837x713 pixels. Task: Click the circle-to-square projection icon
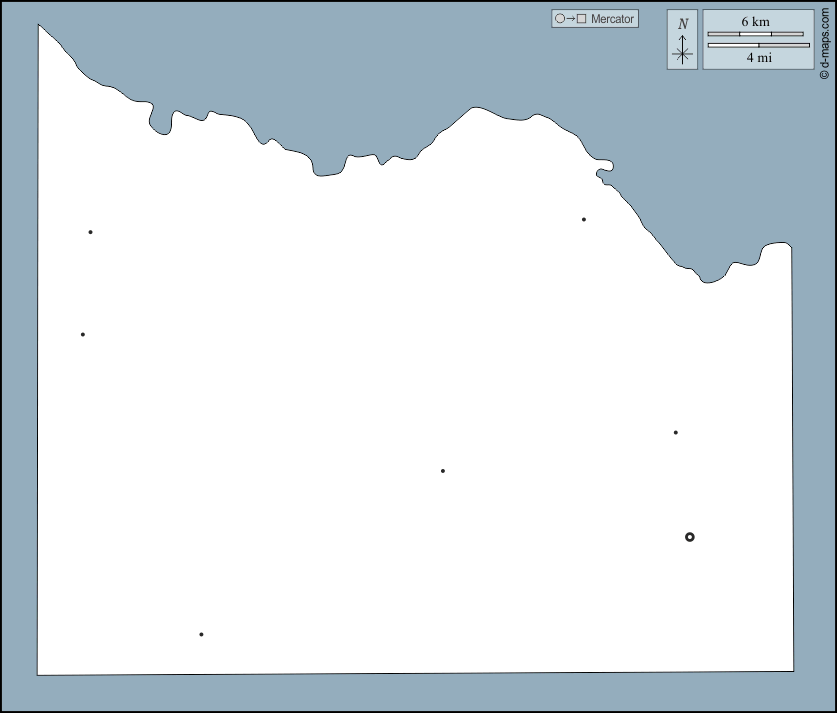tap(570, 19)
